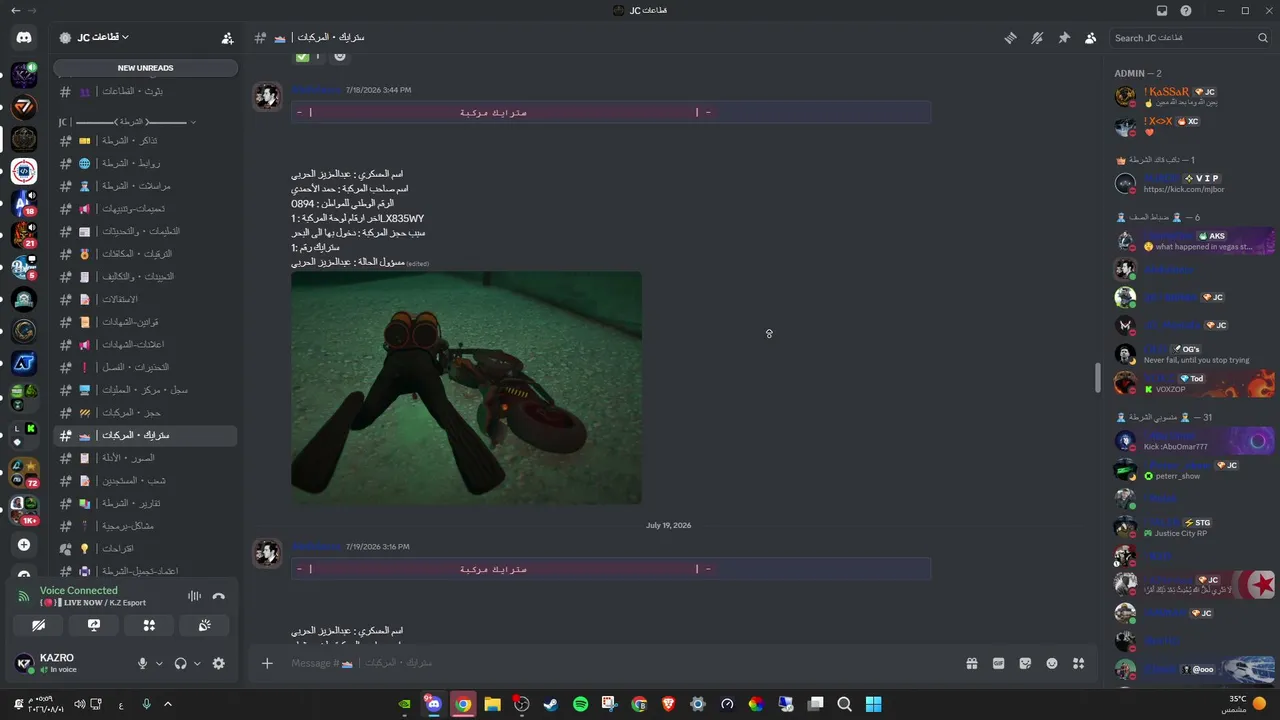Click the Message input field
Viewport: 1280px width, 720px height.
point(620,663)
